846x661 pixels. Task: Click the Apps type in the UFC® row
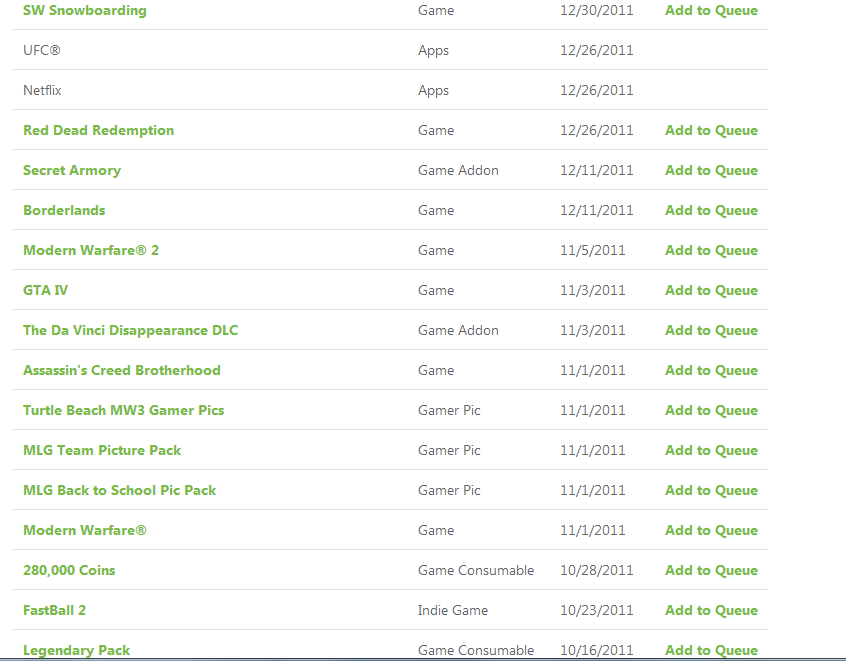click(x=433, y=51)
